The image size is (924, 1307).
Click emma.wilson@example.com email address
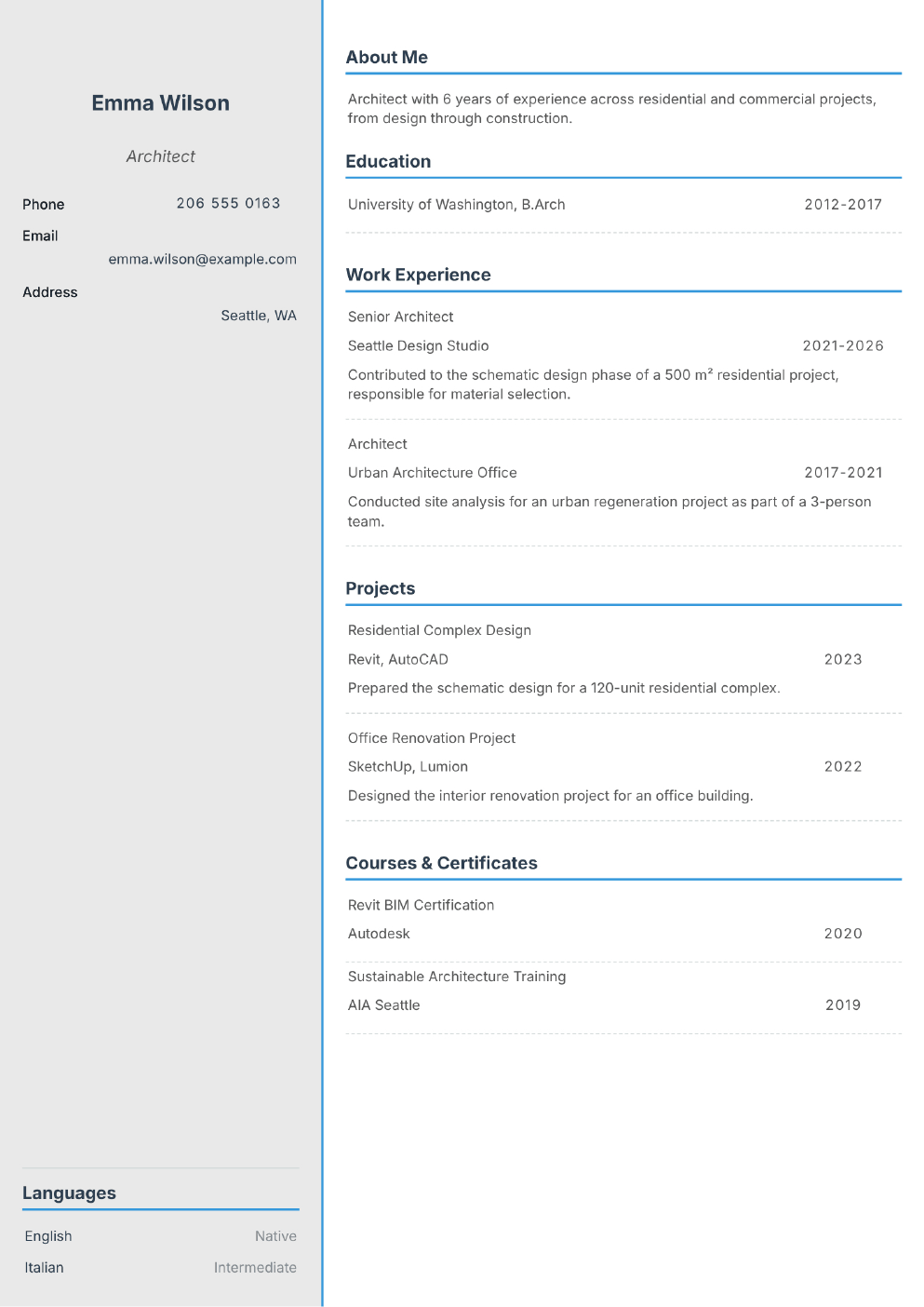tap(203, 260)
